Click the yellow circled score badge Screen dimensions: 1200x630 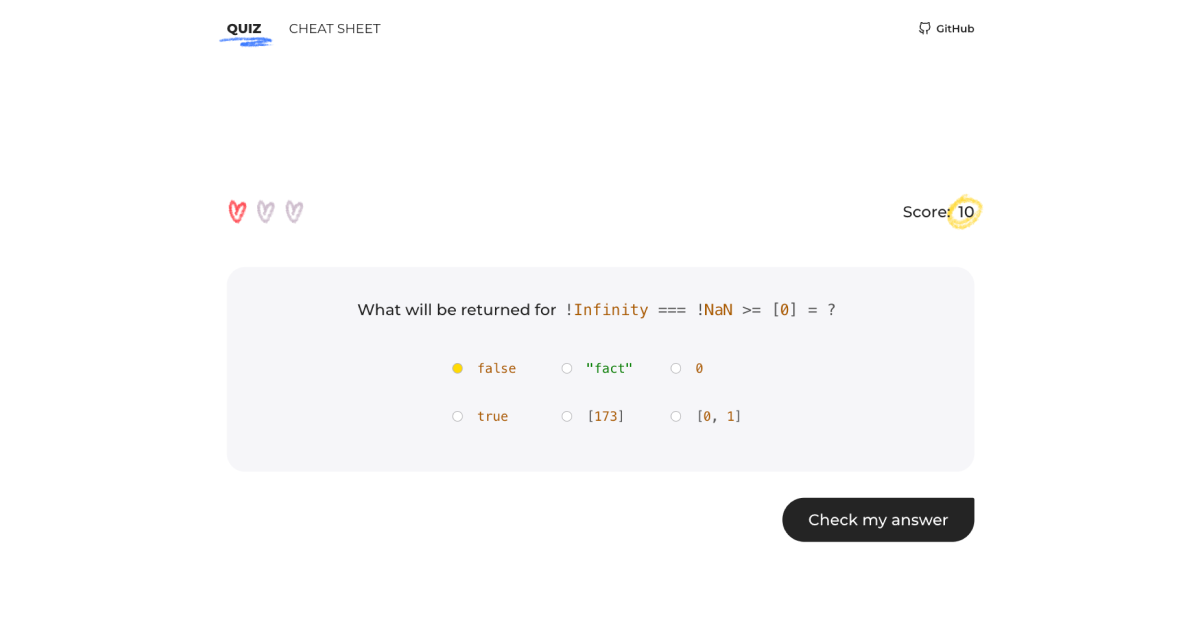coord(962,211)
